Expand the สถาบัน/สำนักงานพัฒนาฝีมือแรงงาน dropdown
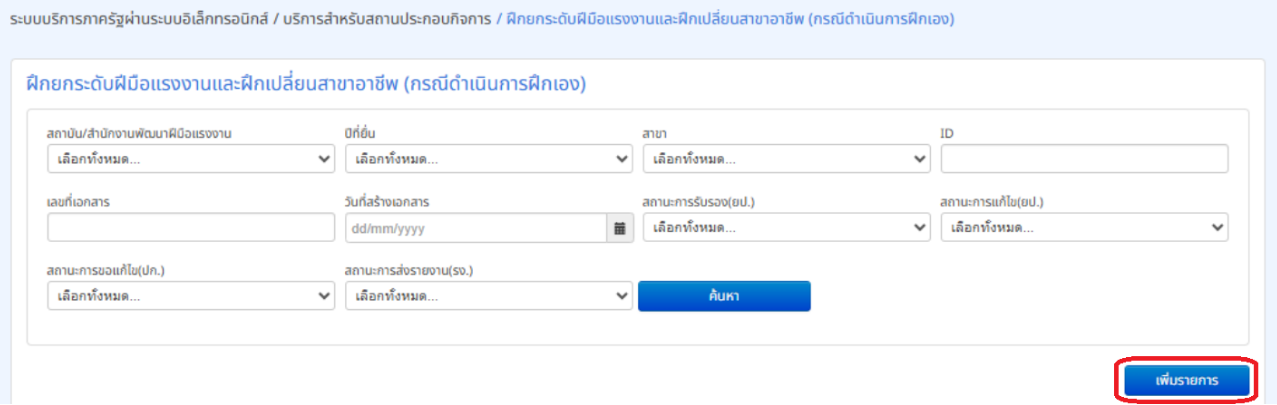The width and height of the screenshot is (1277, 405). 190,158
